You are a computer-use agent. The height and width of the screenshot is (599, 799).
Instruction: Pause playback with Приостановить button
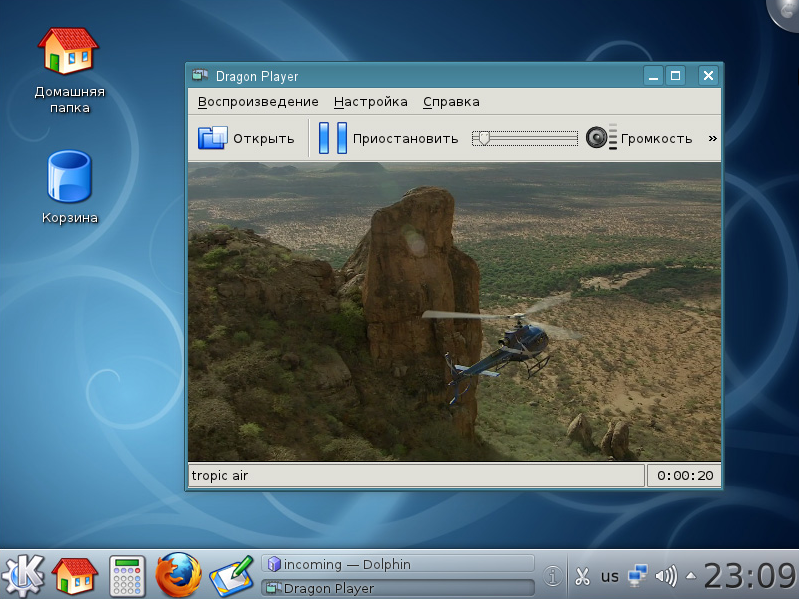[x=388, y=138]
